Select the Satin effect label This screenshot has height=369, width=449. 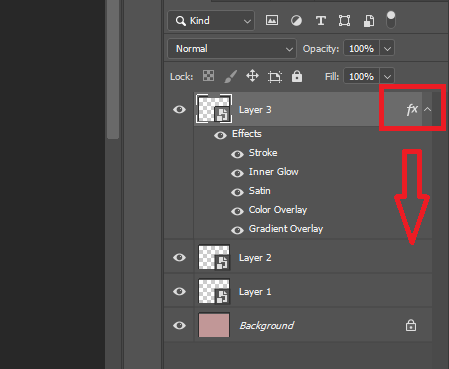tap(260, 191)
